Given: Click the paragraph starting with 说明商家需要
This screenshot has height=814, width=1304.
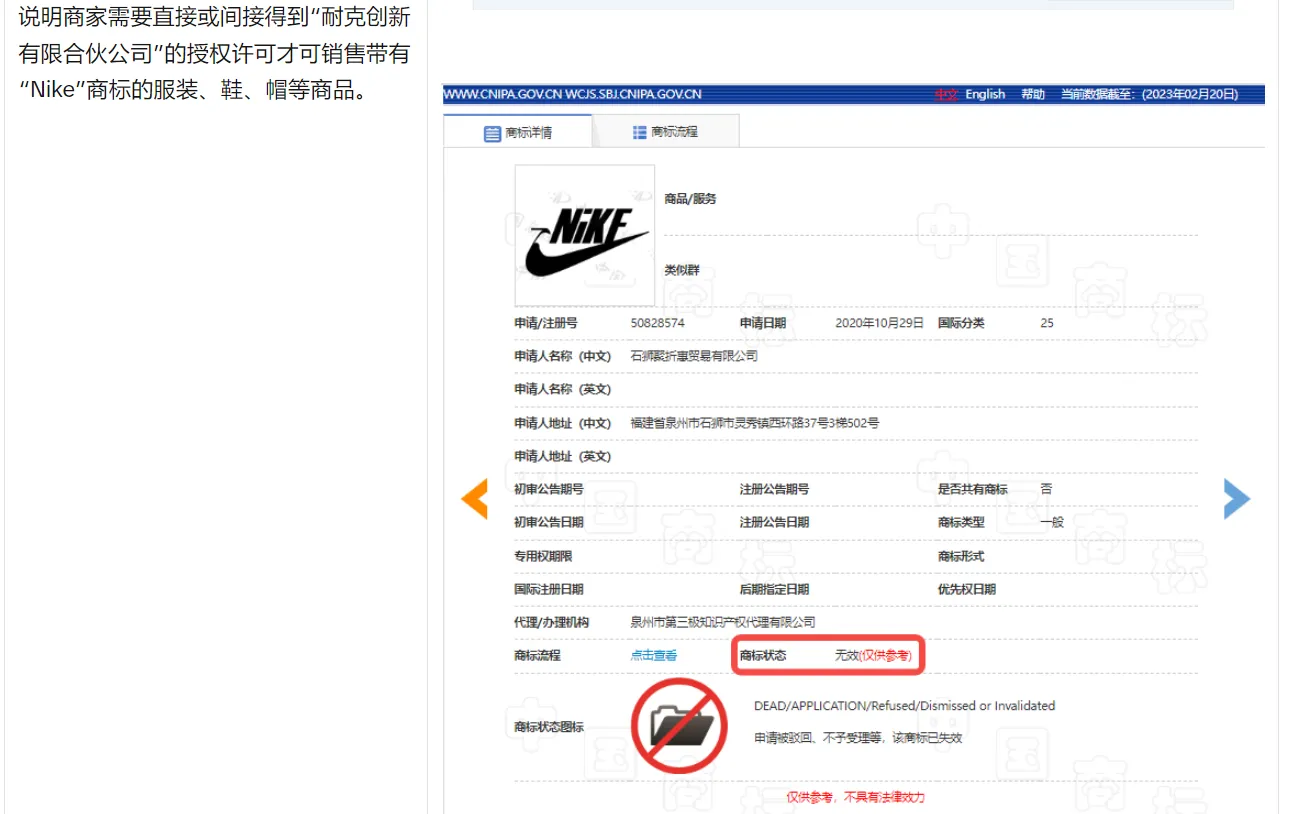Looking at the screenshot, I should coord(215,53).
